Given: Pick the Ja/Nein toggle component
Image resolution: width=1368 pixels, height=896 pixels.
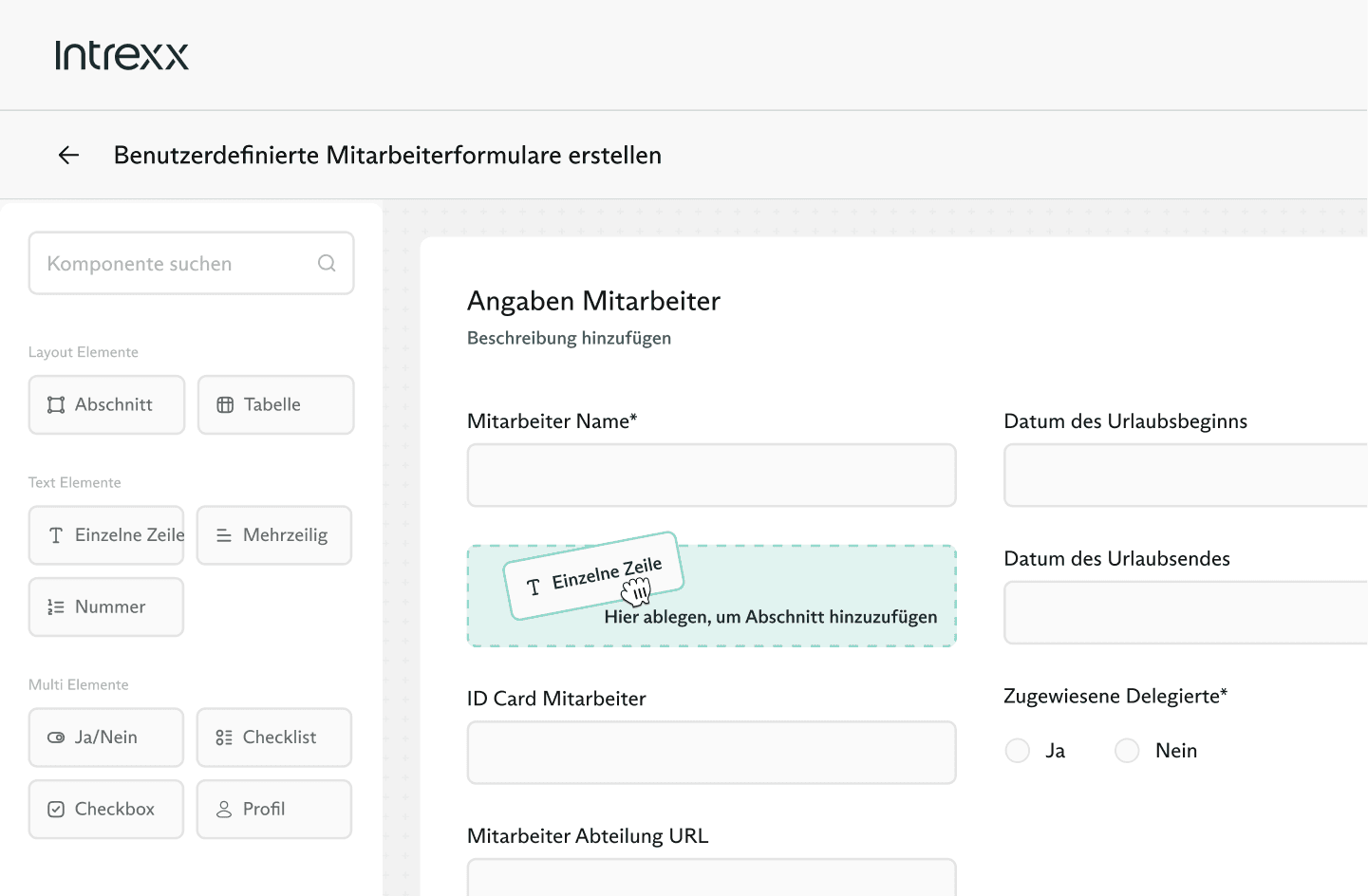Looking at the screenshot, I should [106, 737].
